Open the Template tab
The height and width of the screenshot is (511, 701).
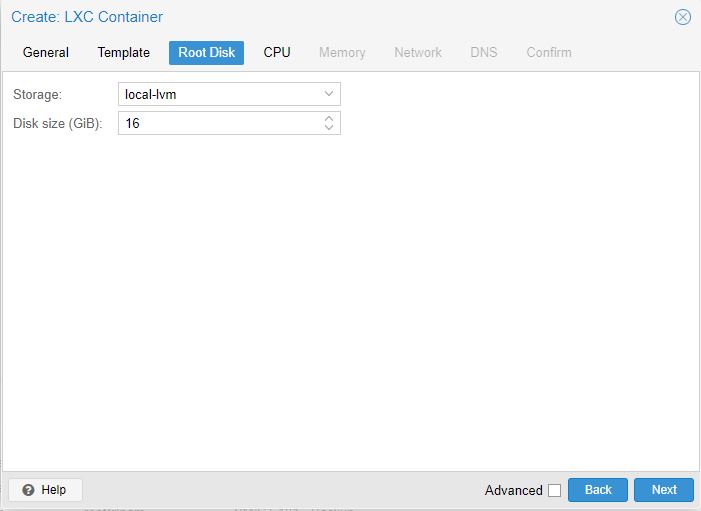tap(123, 52)
